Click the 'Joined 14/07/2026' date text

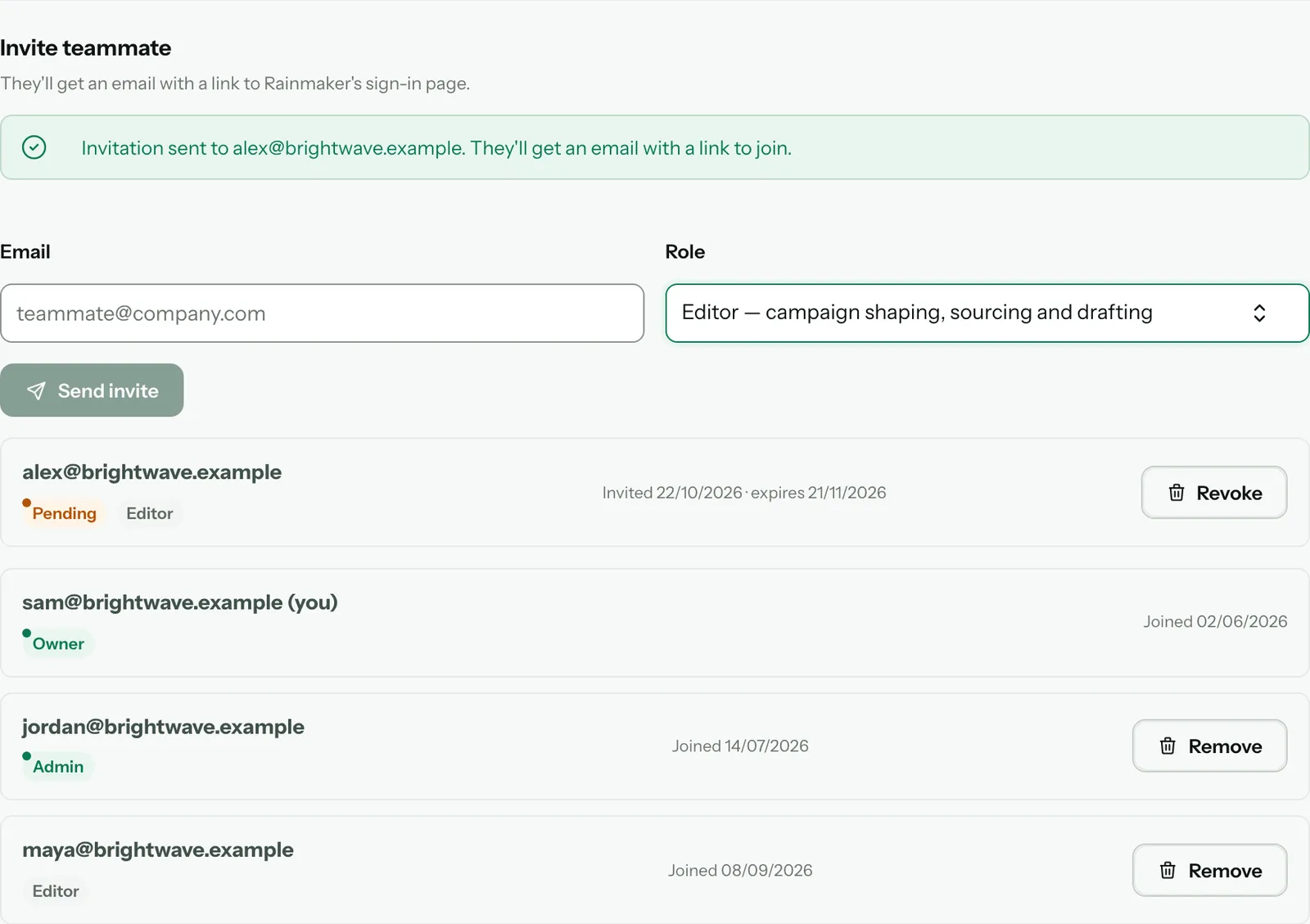(x=740, y=746)
